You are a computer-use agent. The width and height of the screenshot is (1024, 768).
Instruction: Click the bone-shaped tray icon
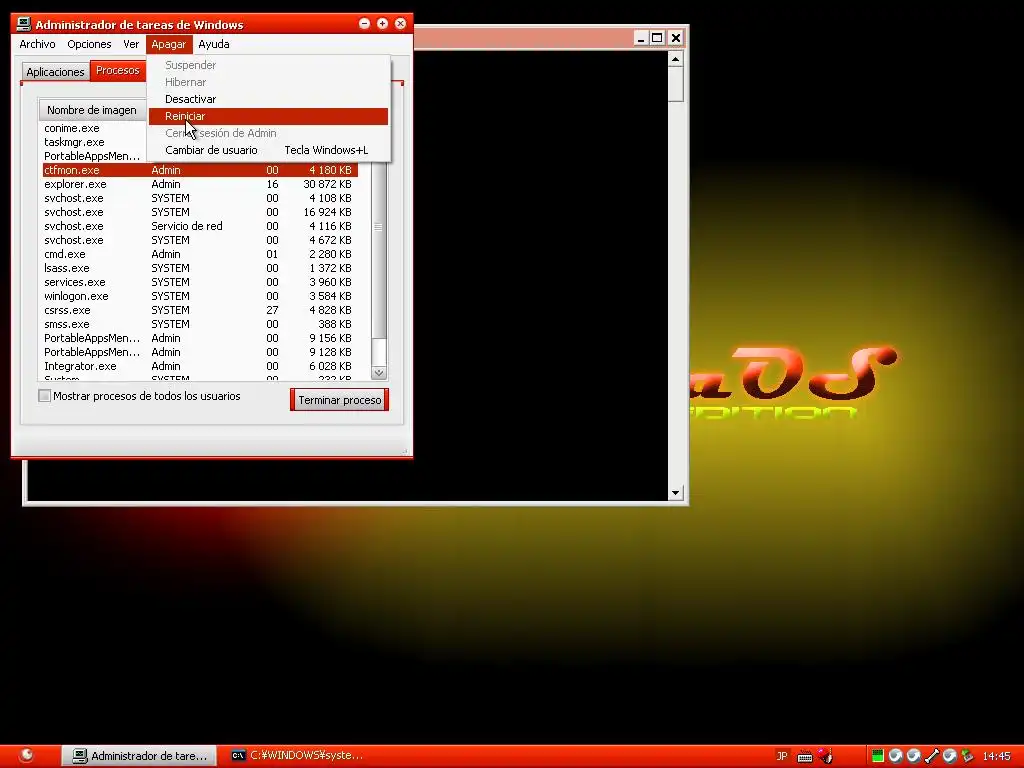click(x=932, y=756)
